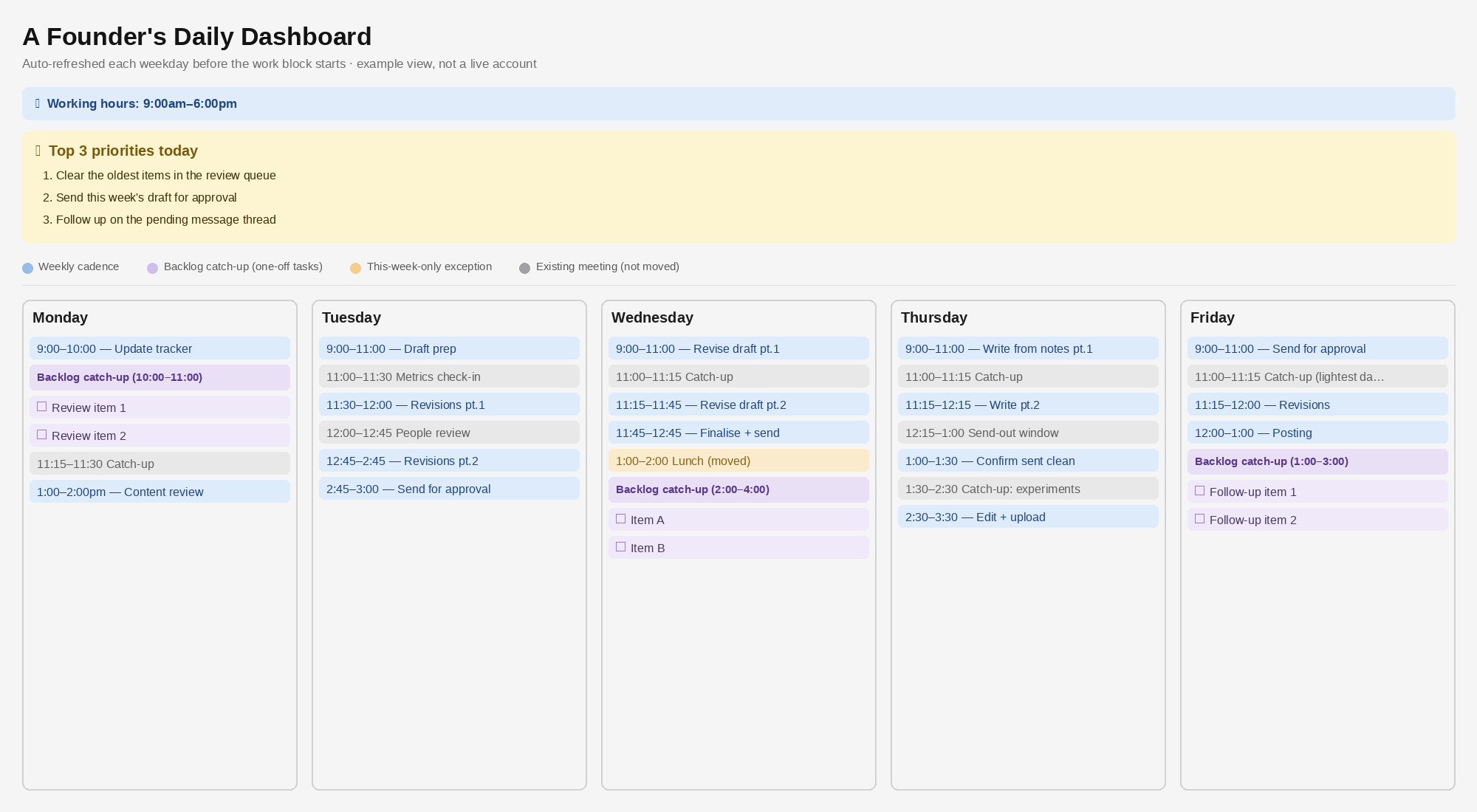1477x812 pixels.
Task: Open Monday 1:00–2:00pm Content review block
Action: pyautogui.click(x=160, y=492)
